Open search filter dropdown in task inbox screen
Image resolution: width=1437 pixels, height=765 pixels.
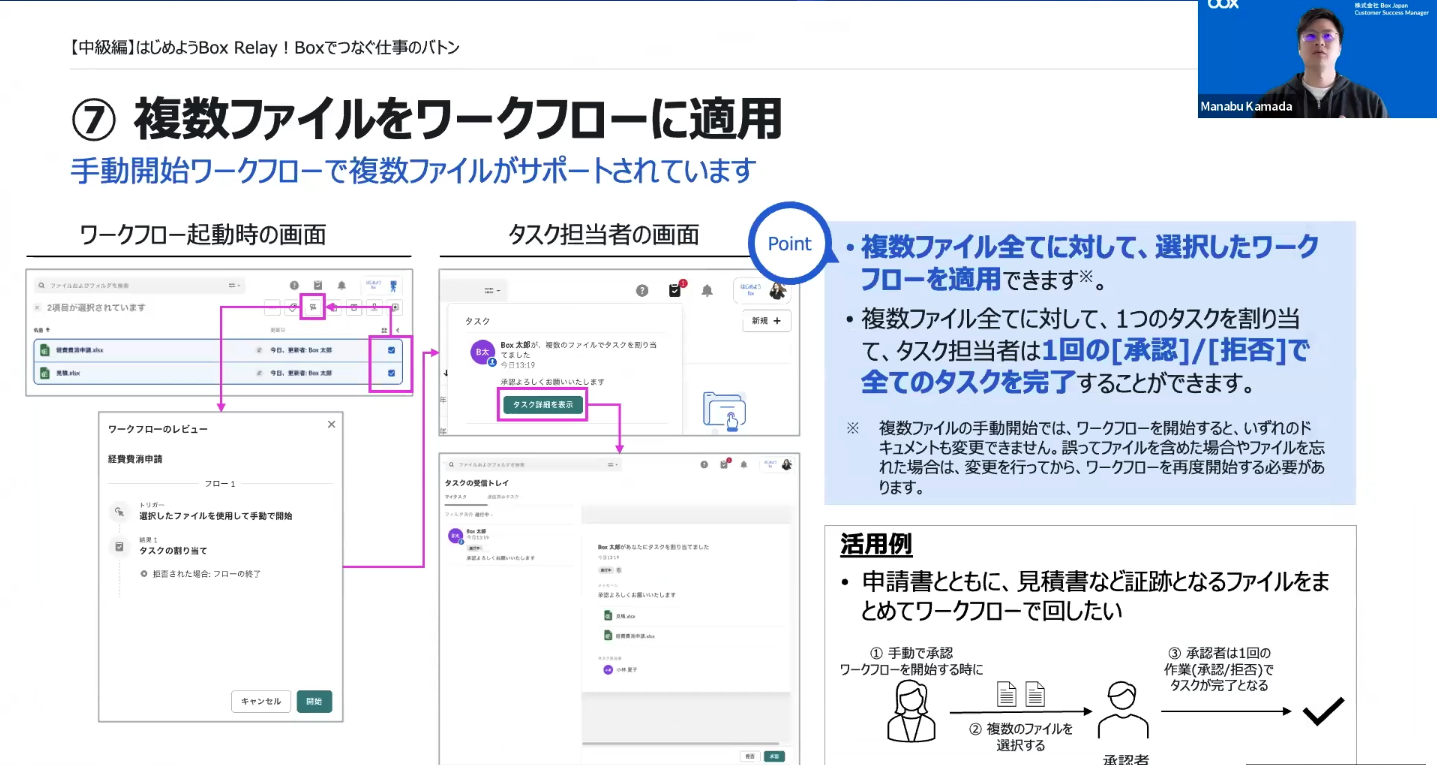pyautogui.click(x=613, y=464)
